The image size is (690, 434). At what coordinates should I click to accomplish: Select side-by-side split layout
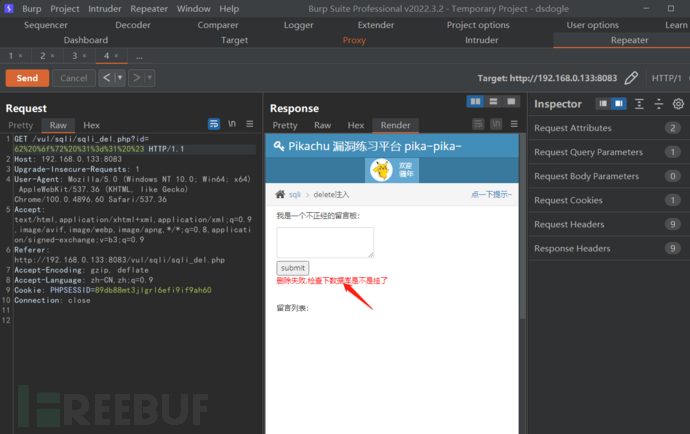point(476,102)
